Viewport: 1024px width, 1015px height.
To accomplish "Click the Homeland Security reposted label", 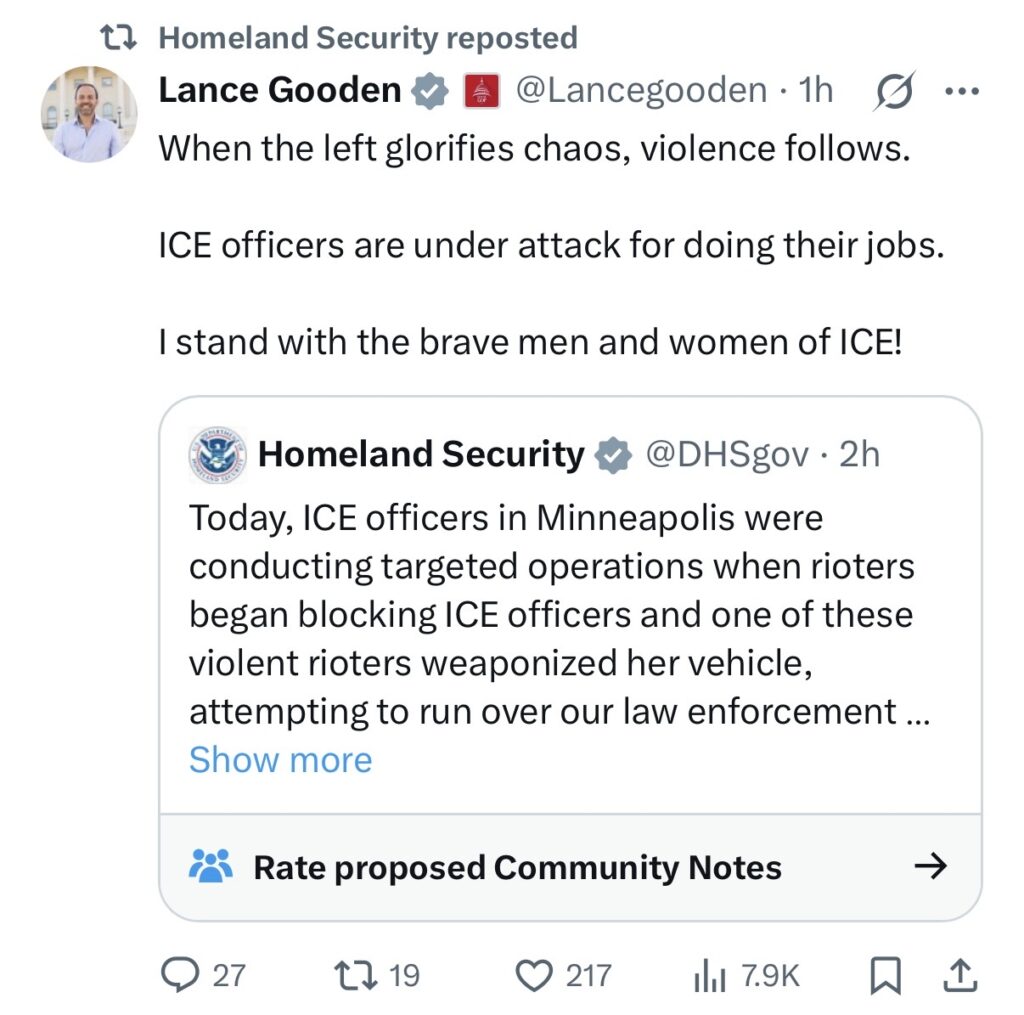I will 368,38.
